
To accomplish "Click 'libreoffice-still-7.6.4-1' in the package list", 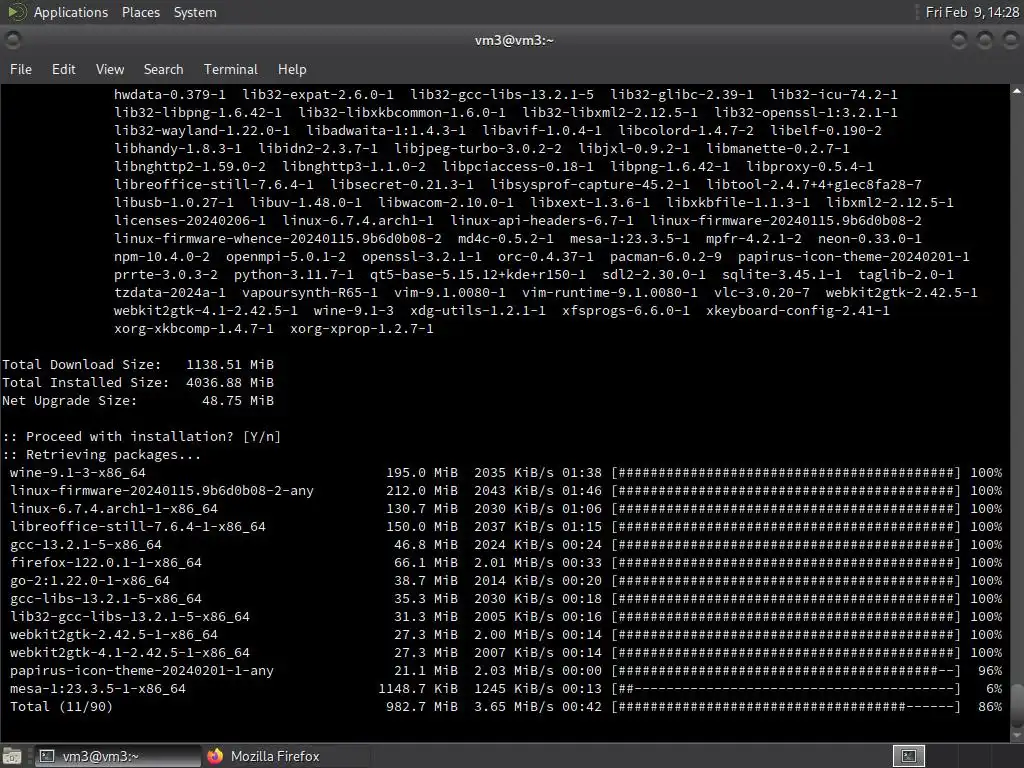I will (x=214, y=185).
